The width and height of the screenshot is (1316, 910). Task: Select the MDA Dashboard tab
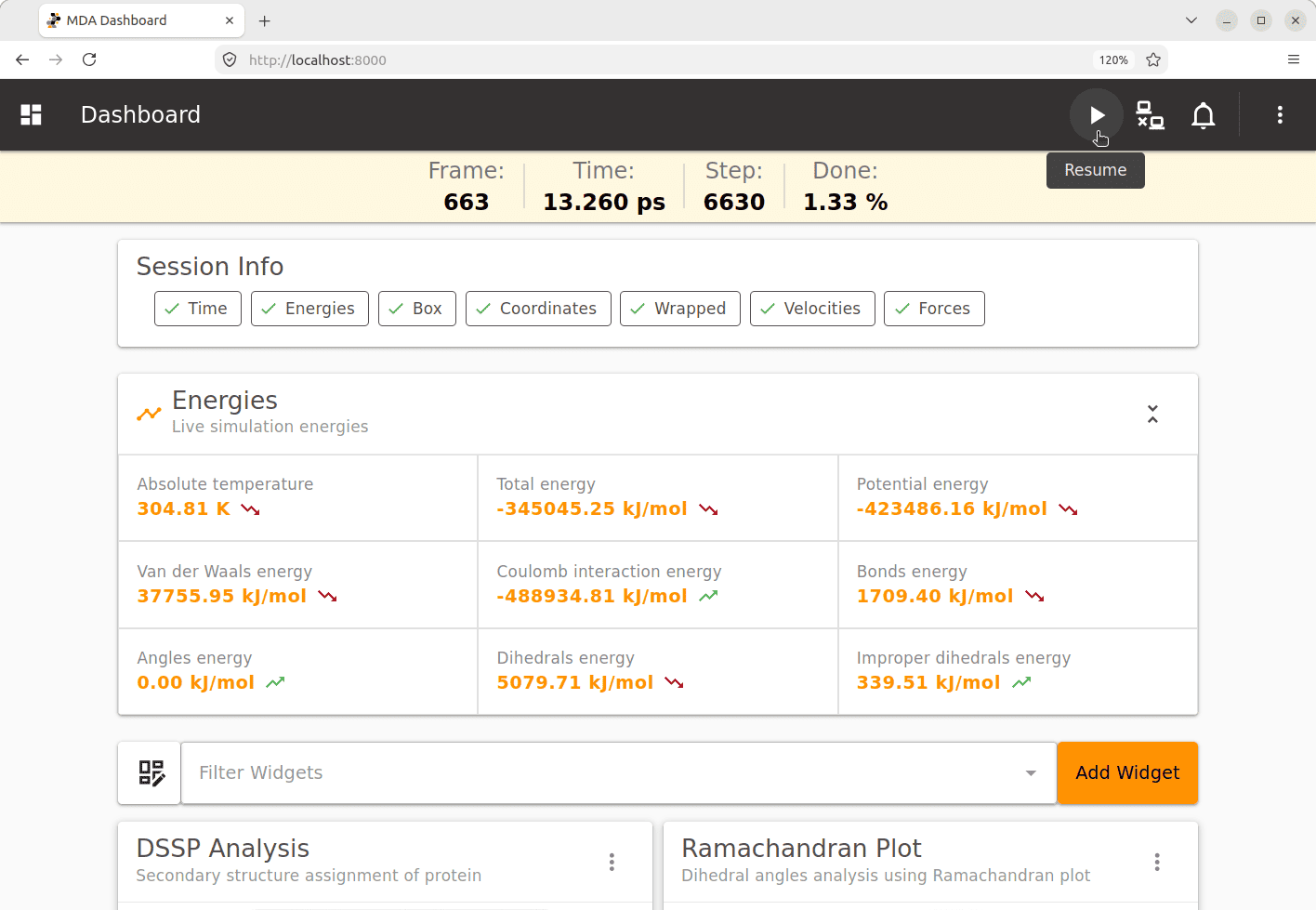141,20
